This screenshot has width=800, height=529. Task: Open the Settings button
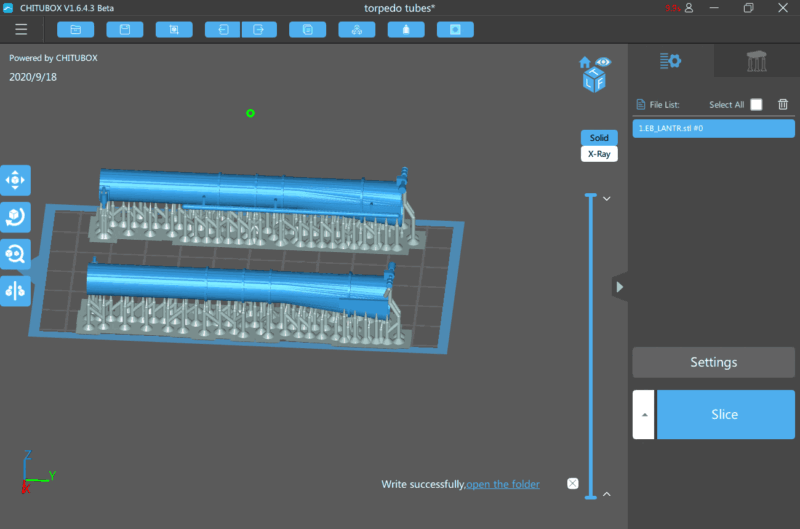[x=713, y=362]
